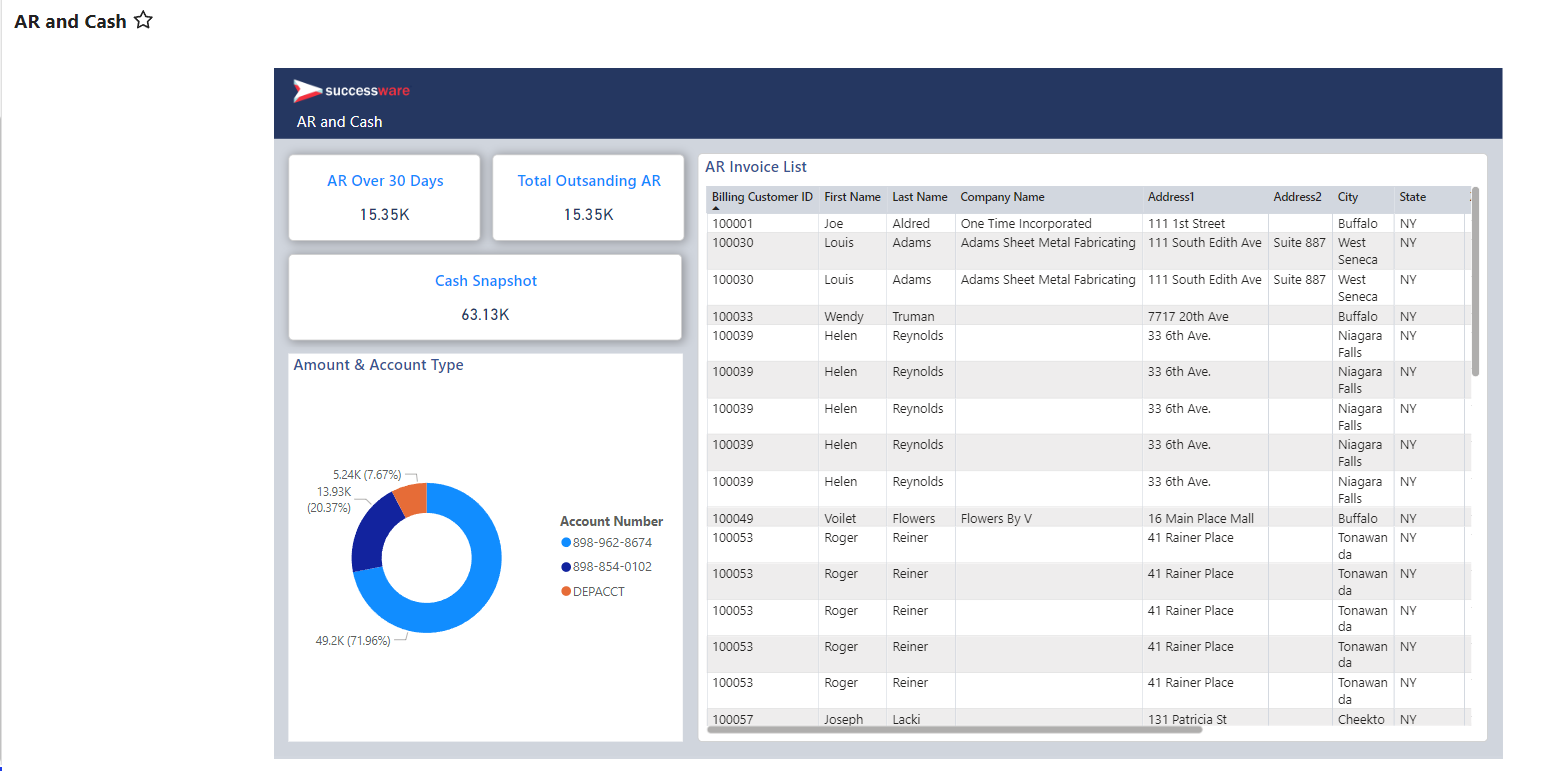The width and height of the screenshot is (1555, 771).
Task: Click the Account Number legend title
Action: [x=611, y=521]
